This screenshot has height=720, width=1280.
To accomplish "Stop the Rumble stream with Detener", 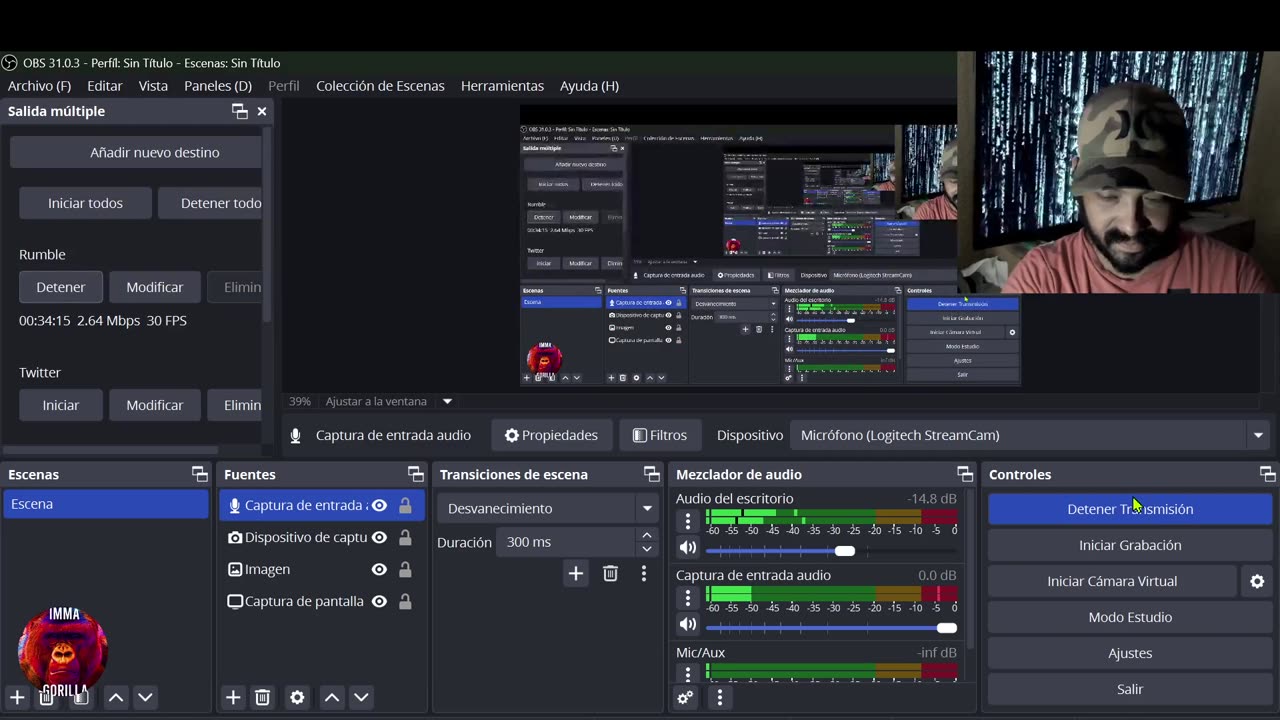I will click(60, 287).
